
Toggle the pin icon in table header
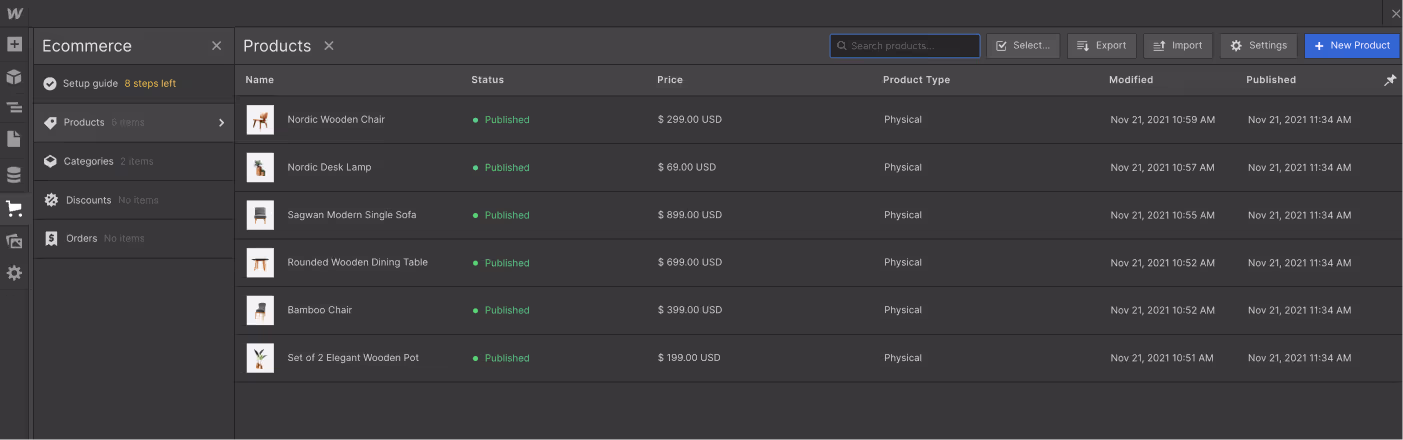[1389, 81]
